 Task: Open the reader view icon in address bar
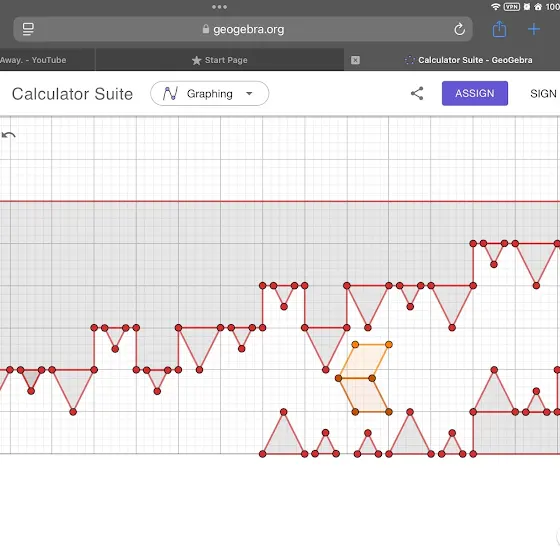coord(28,29)
